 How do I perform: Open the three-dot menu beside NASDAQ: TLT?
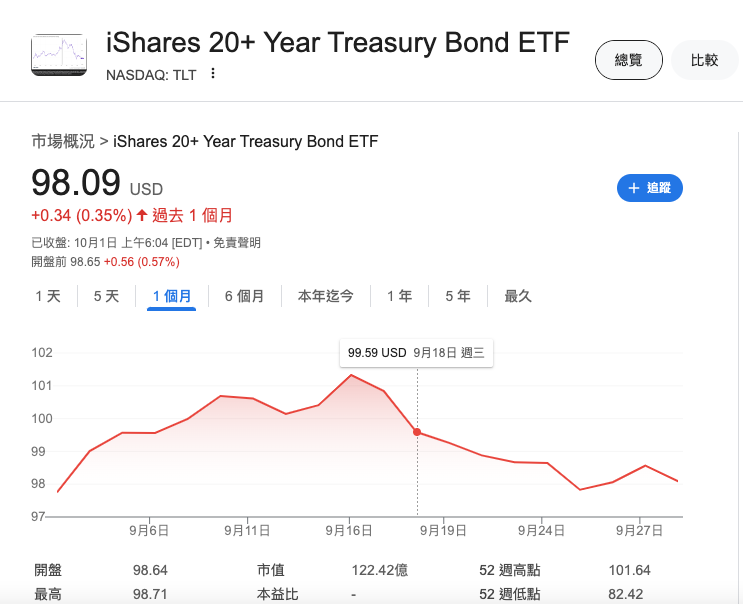point(213,73)
